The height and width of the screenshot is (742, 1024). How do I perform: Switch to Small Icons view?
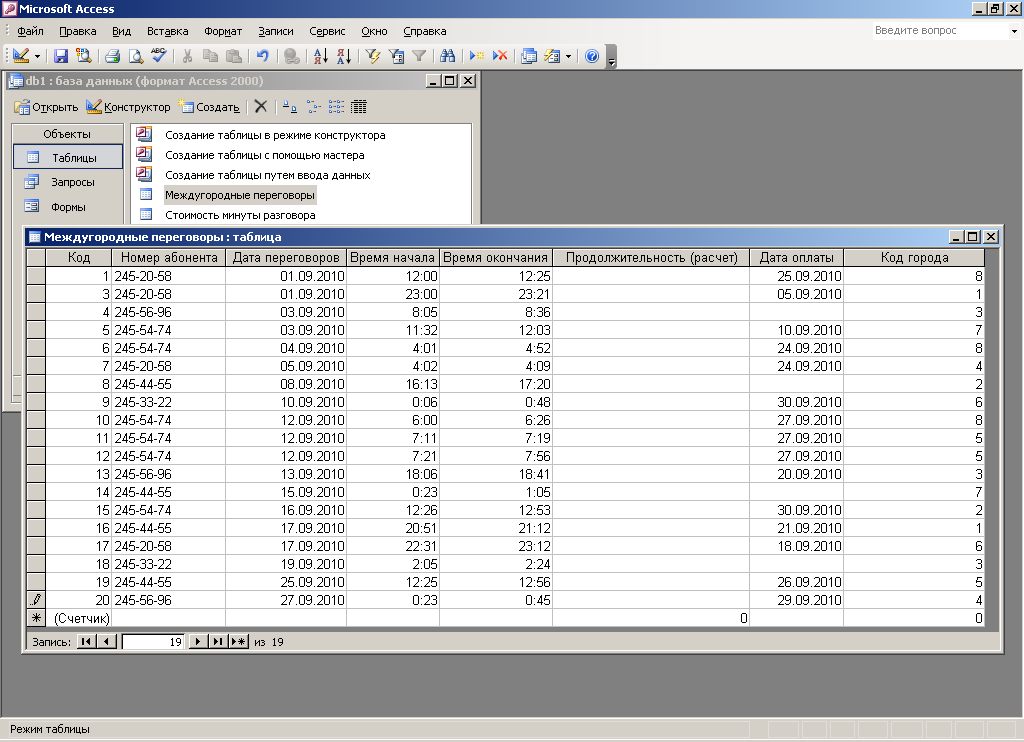click(x=313, y=107)
